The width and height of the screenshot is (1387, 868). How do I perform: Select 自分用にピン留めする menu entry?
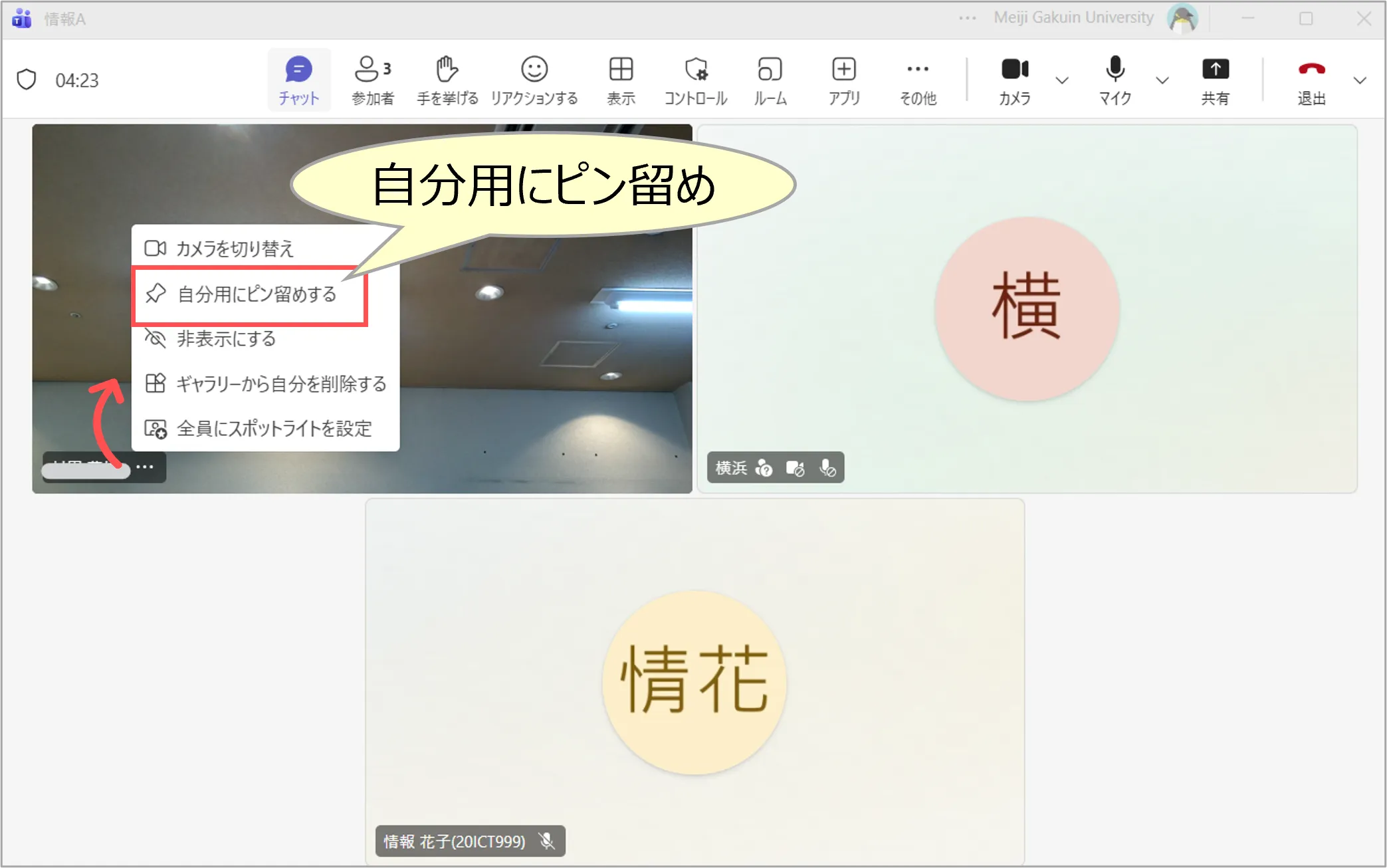click(256, 294)
